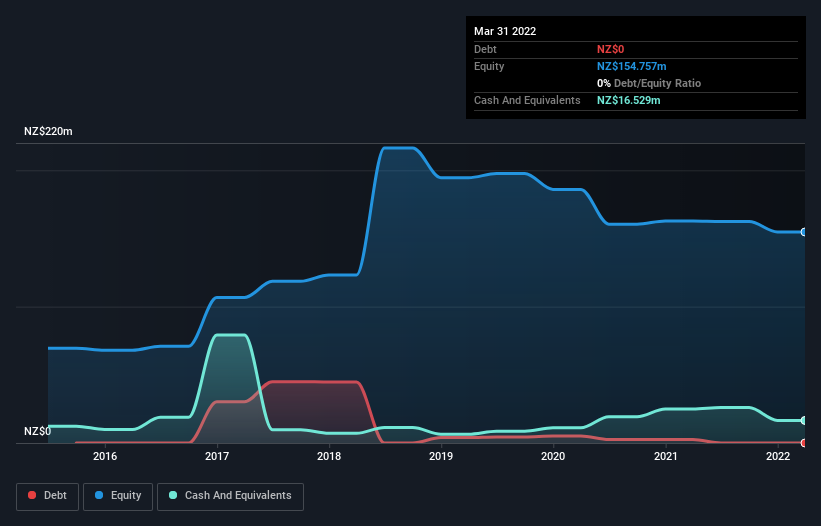The image size is (821, 526).
Task: Select the 2021 x-axis label
Action: point(665,456)
